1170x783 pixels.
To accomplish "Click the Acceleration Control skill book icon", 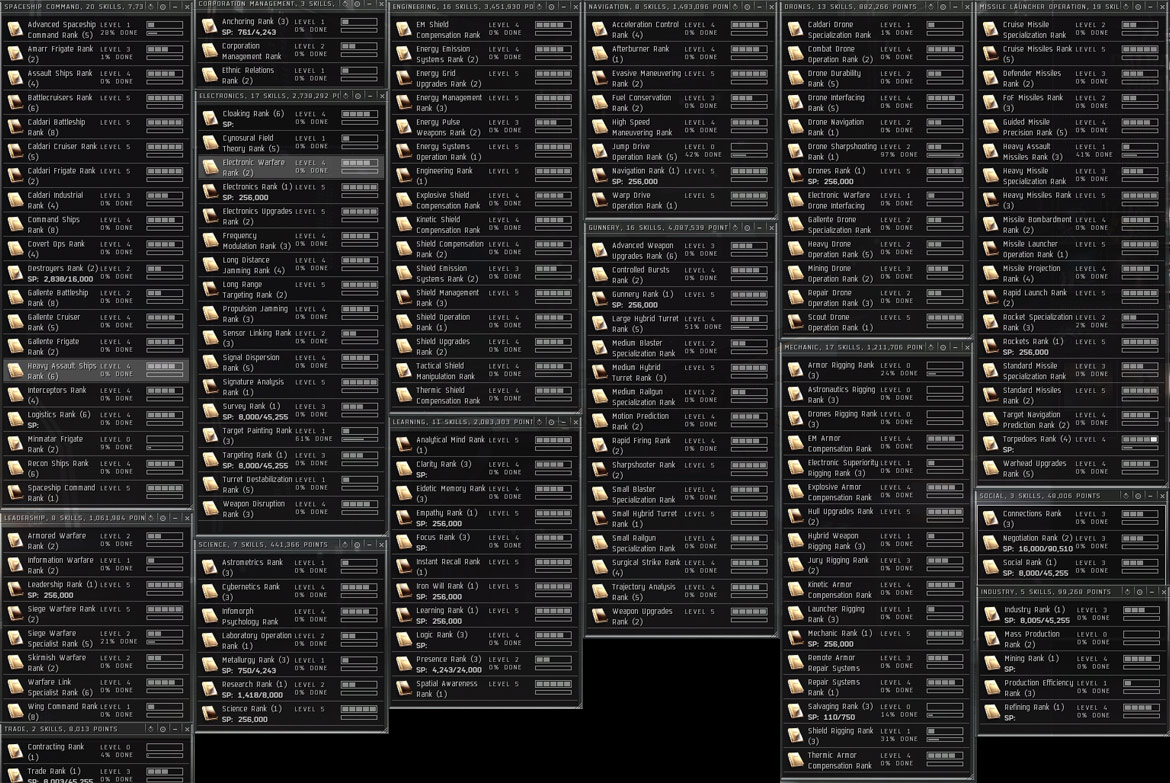I will tap(599, 30).
